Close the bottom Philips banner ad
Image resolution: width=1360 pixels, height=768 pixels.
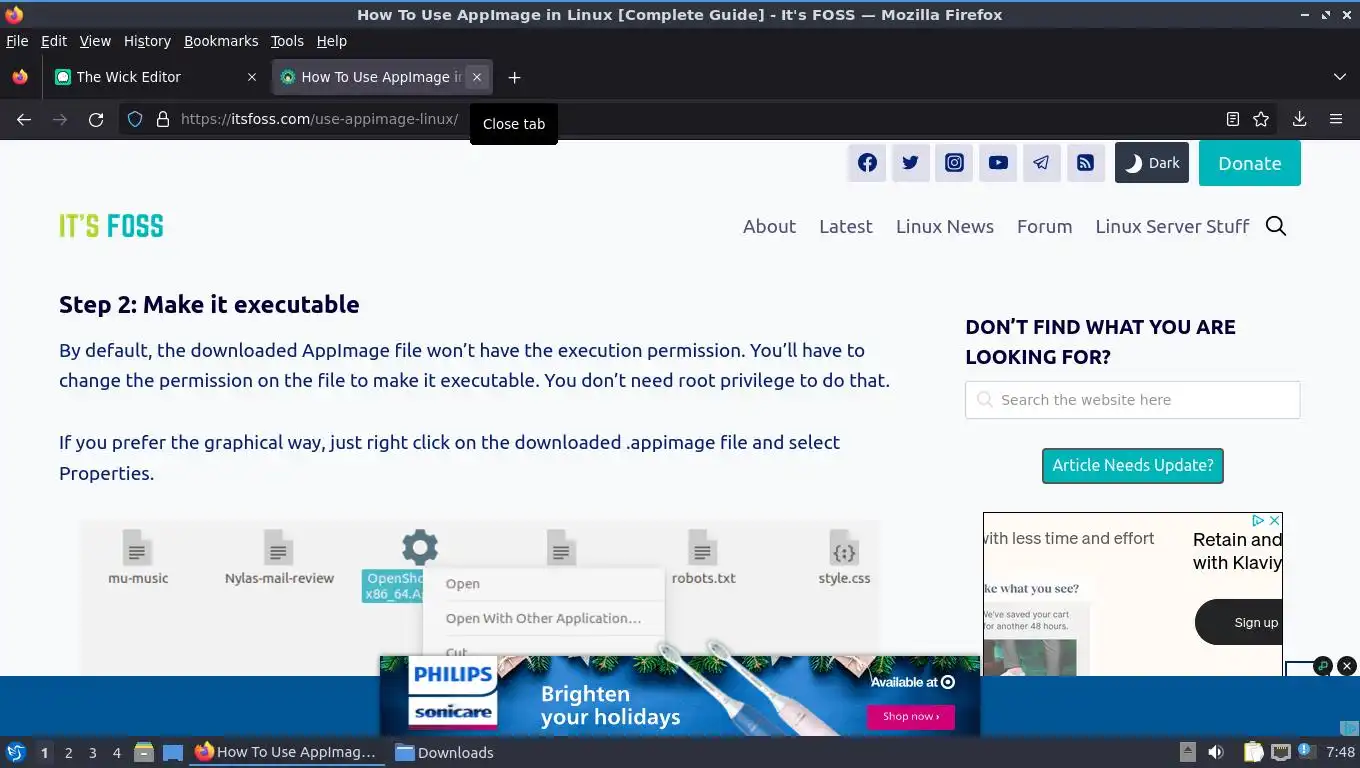point(1347,665)
